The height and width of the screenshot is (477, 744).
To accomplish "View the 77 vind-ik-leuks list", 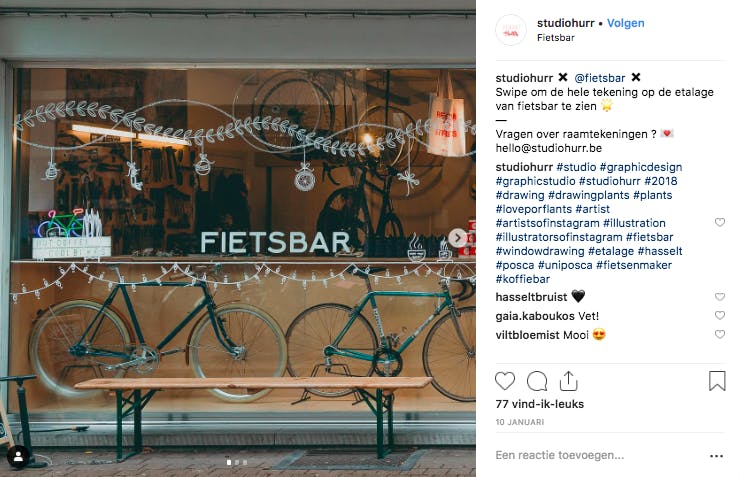I will (x=539, y=404).
